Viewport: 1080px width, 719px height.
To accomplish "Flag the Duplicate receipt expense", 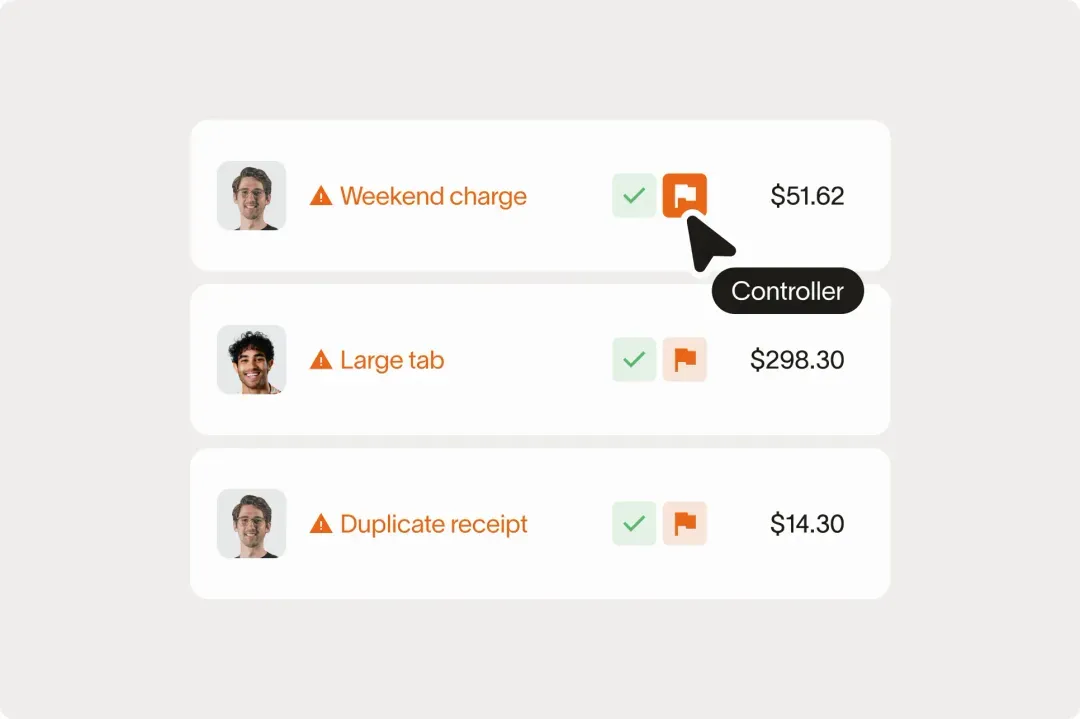I will 685,523.
